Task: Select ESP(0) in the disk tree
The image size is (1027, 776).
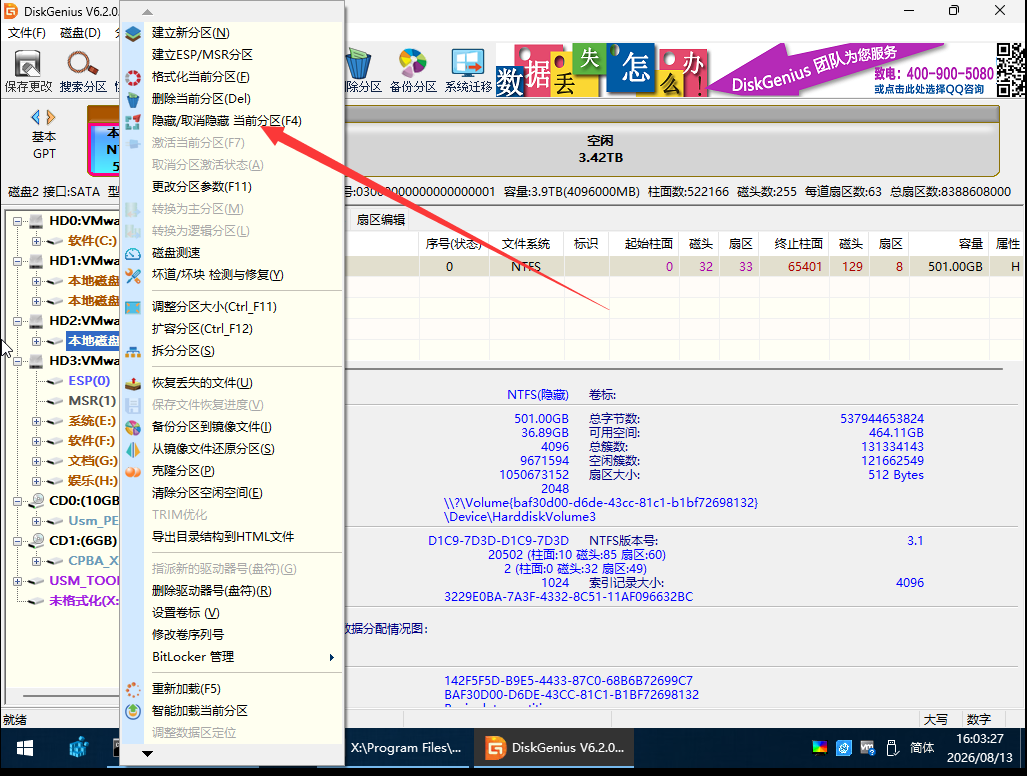Action: pos(89,380)
